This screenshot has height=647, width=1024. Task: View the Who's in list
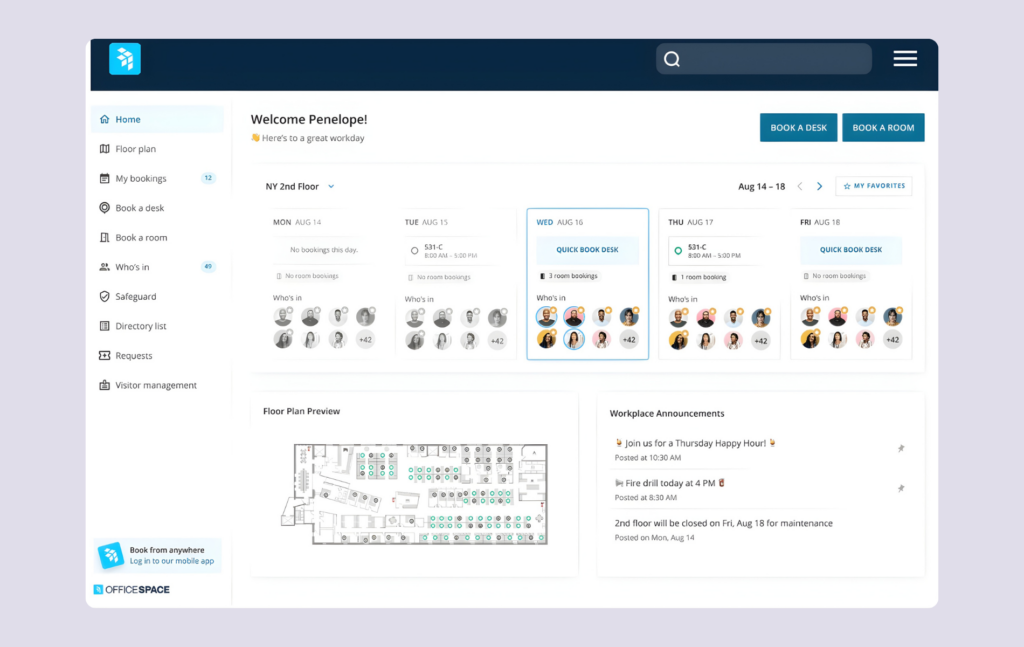click(133, 267)
